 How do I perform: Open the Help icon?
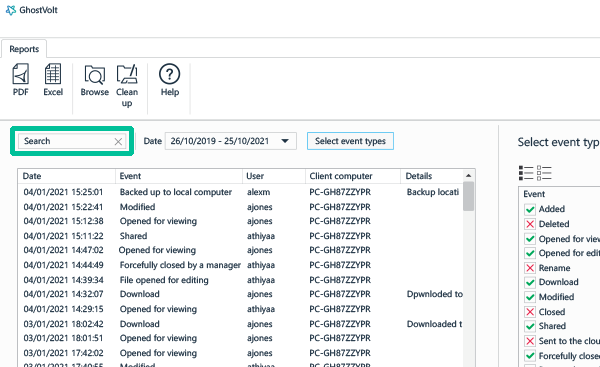[x=170, y=80]
